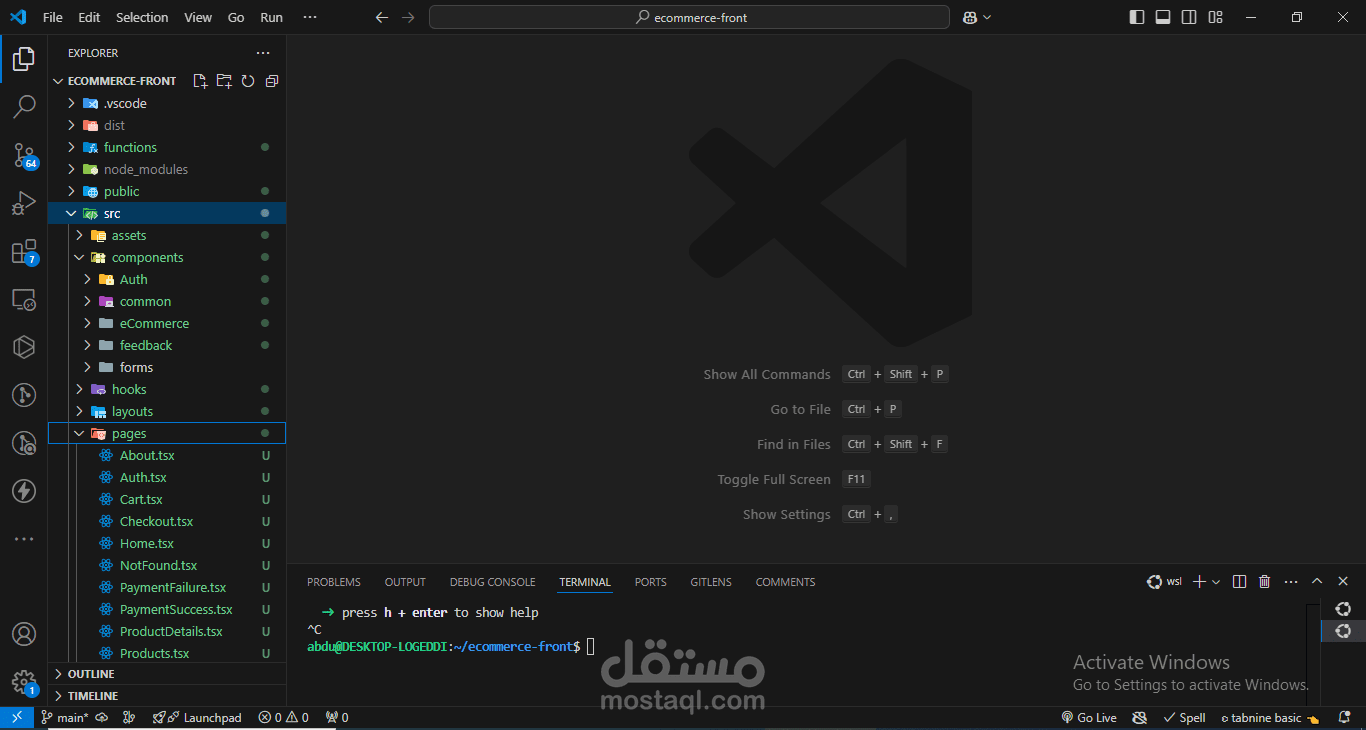Toggle the secondary side bar
Image resolution: width=1366 pixels, height=730 pixels.
click(1189, 17)
